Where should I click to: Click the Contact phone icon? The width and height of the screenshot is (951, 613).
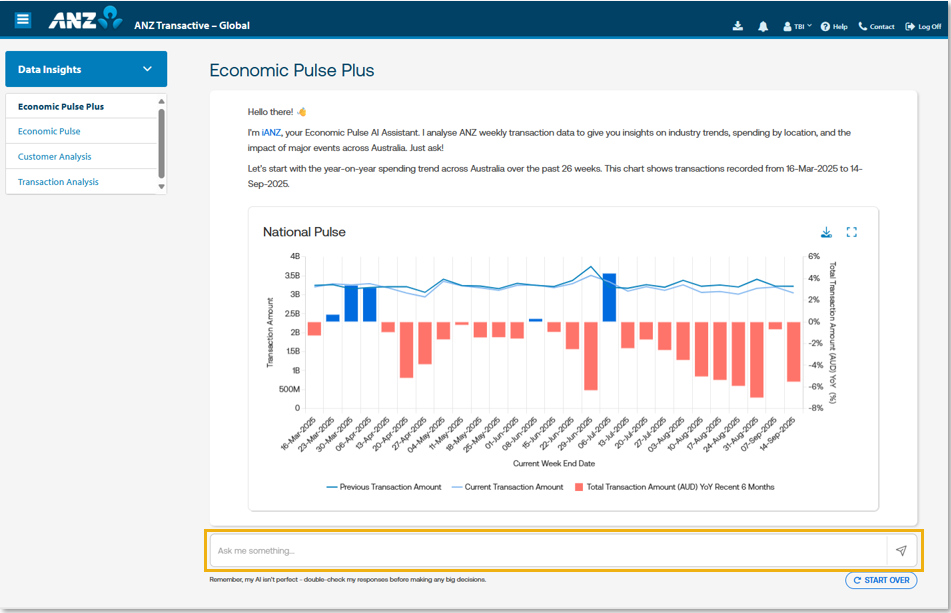point(863,27)
